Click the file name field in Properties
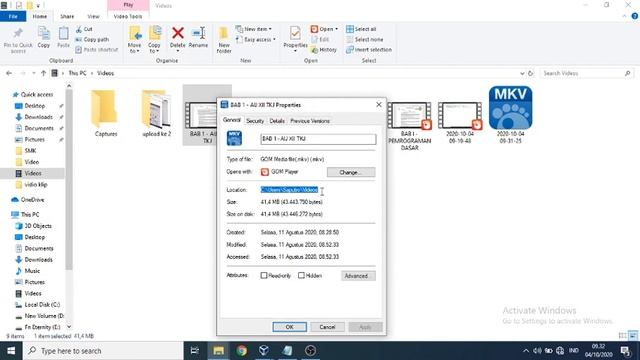Viewport: 640px width, 360px height. [x=318, y=139]
